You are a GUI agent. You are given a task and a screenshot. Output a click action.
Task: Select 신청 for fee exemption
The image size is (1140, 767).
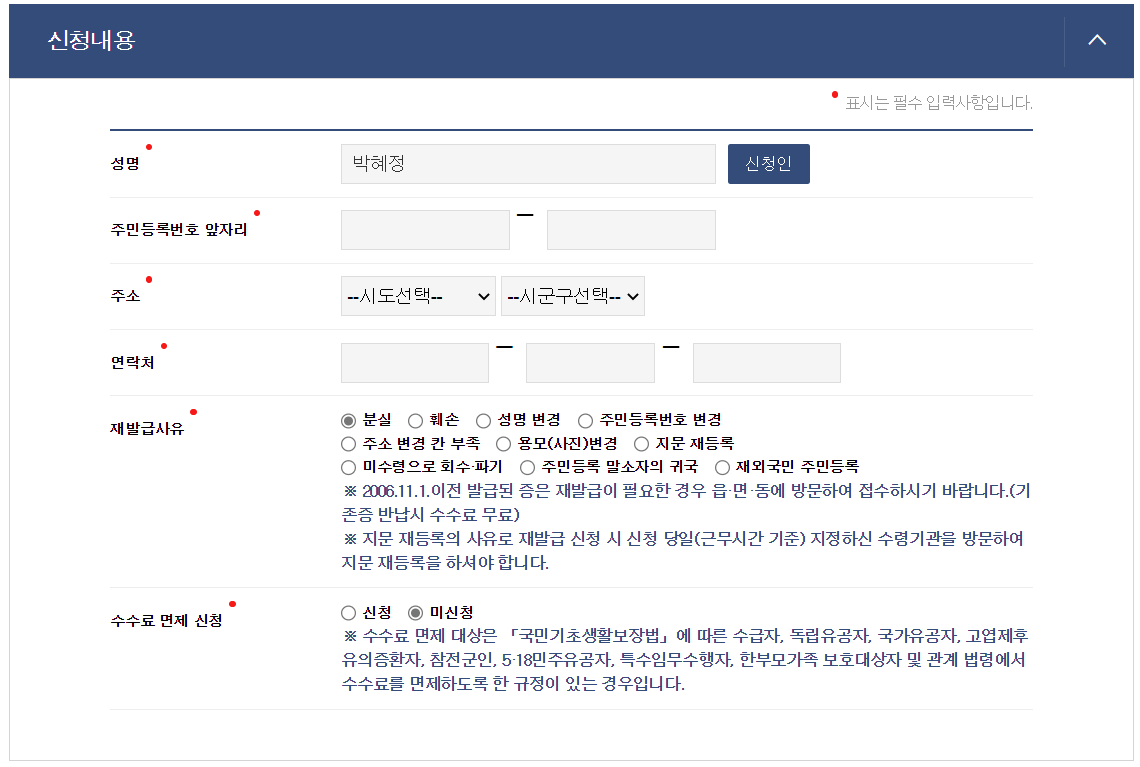coord(348,613)
